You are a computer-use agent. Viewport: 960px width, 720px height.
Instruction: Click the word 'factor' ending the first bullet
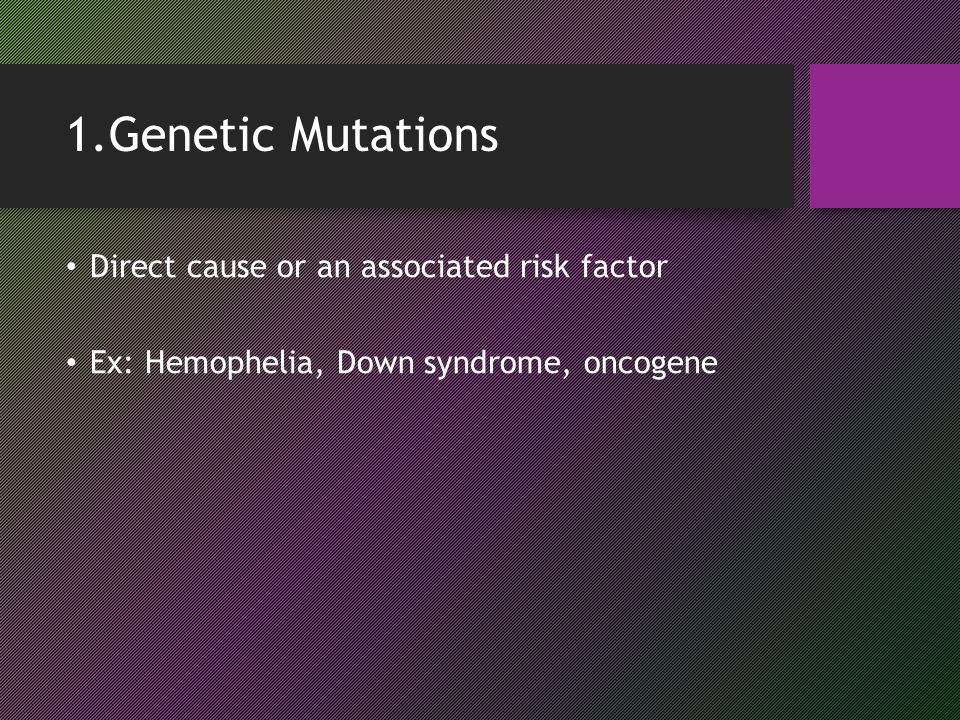click(624, 266)
